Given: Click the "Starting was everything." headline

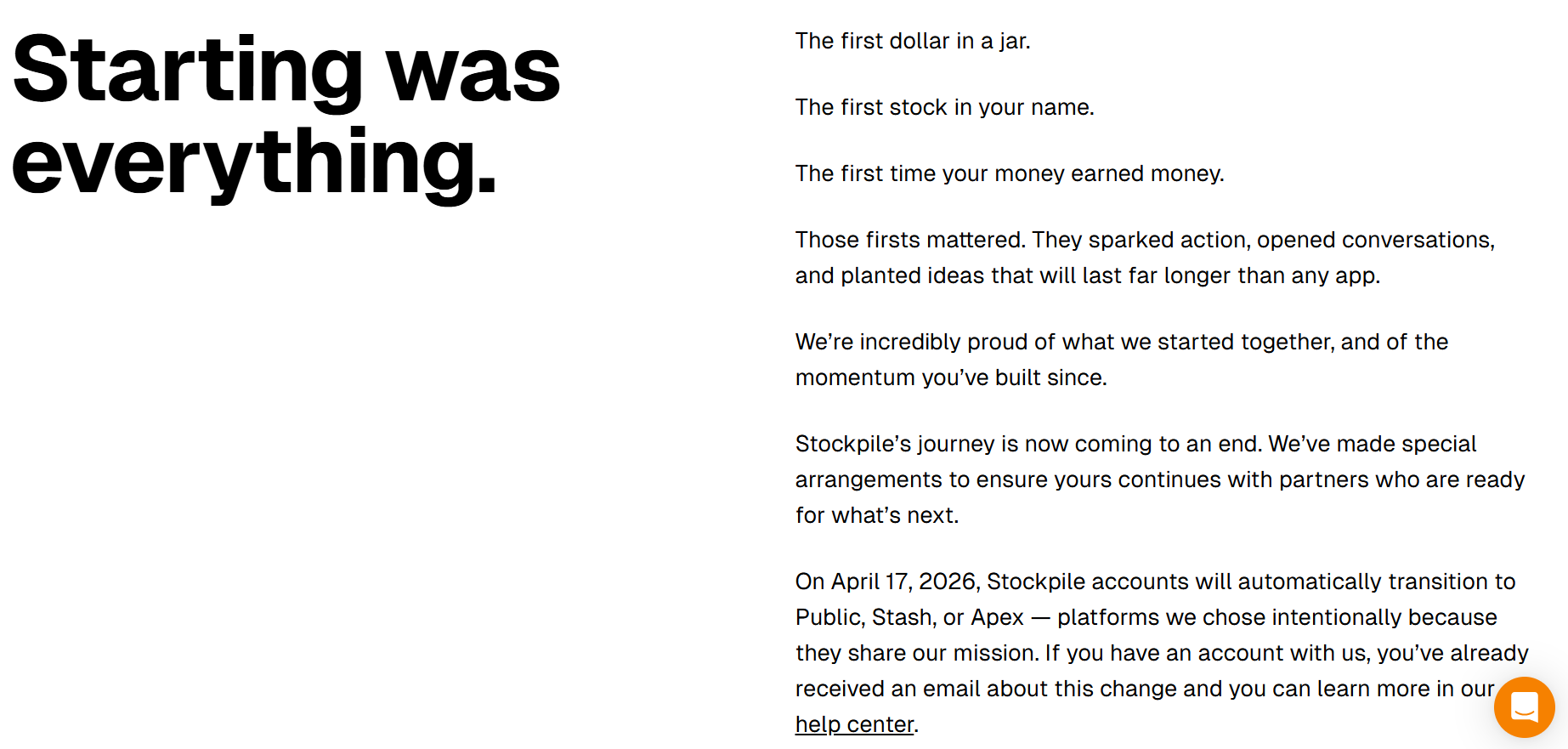Looking at the screenshot, I should pos(286,114).
